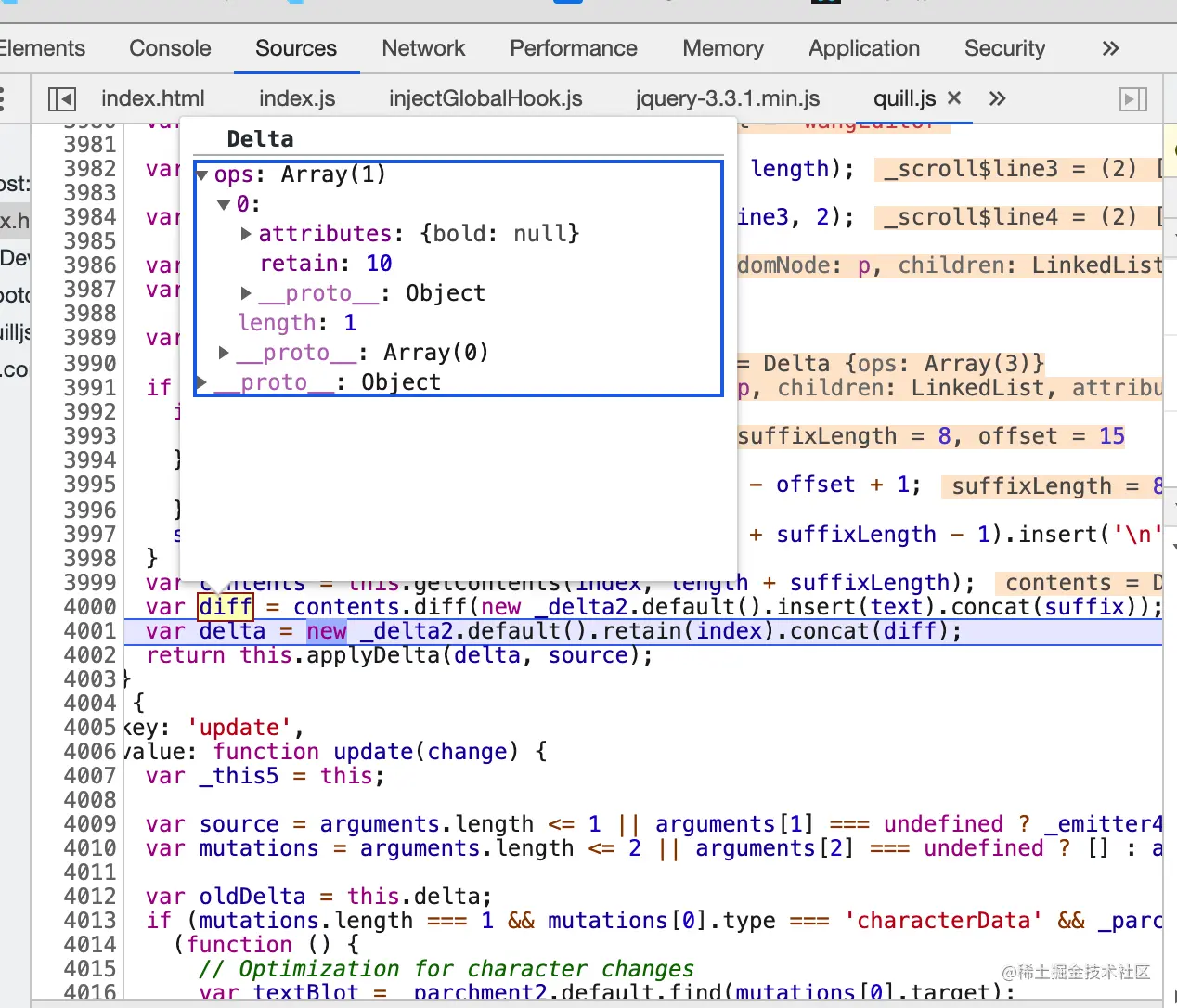
Task: Set breakpoint on line 4001
Action: 90,631
